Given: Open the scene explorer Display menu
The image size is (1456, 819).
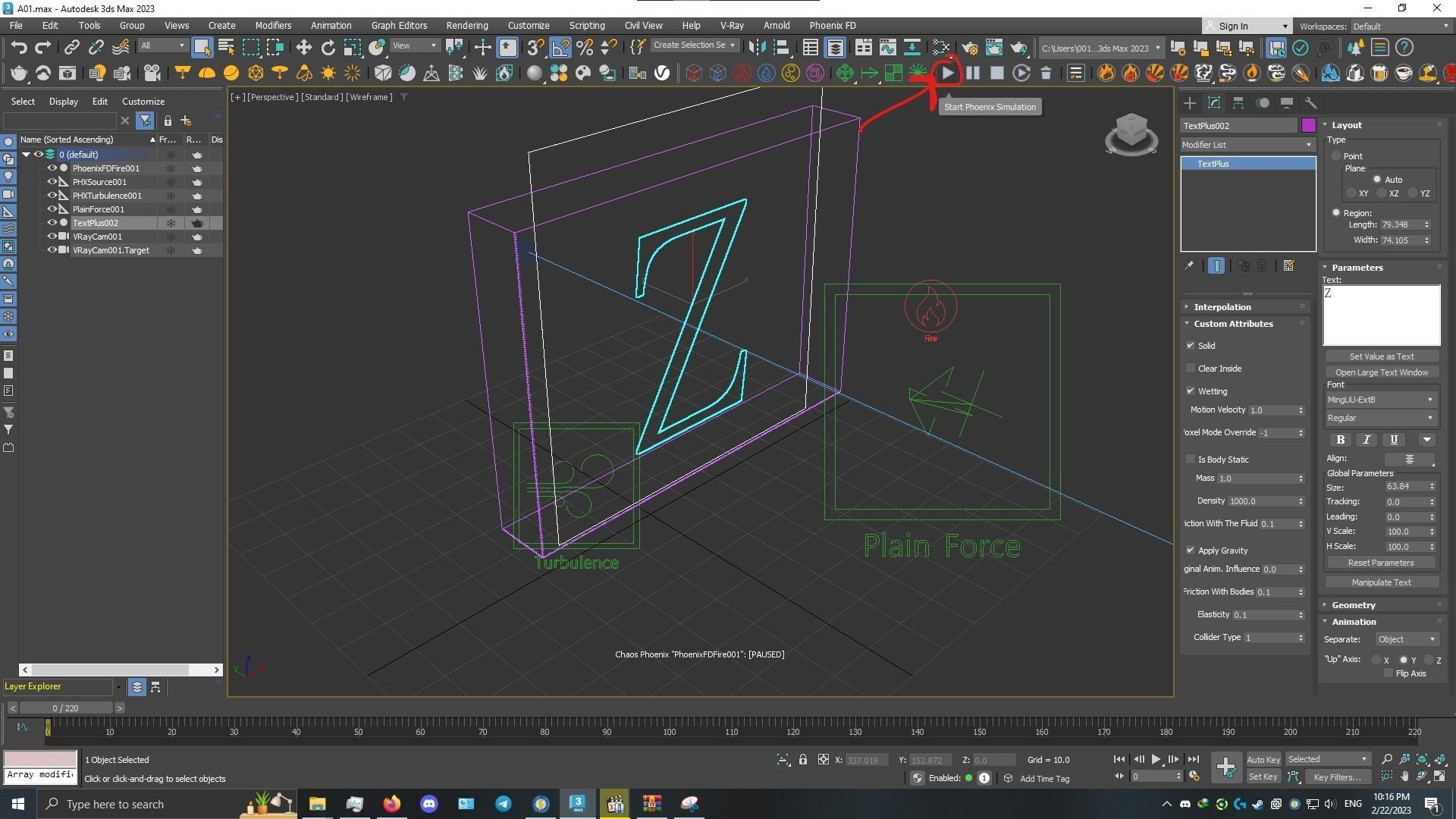Looking at the screenshot, I should coord(64,102).
